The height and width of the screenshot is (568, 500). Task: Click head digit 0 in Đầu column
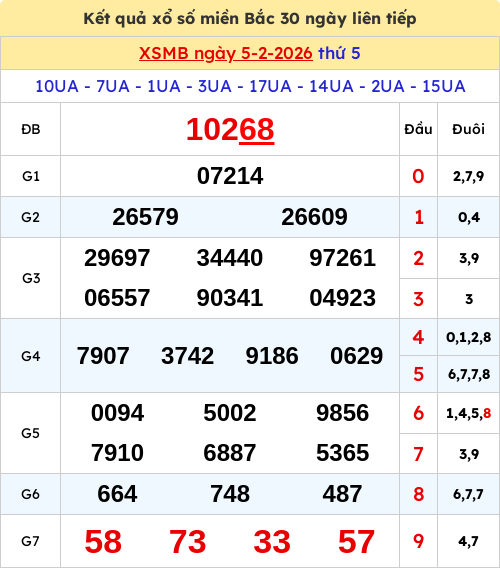click(418, 176)
